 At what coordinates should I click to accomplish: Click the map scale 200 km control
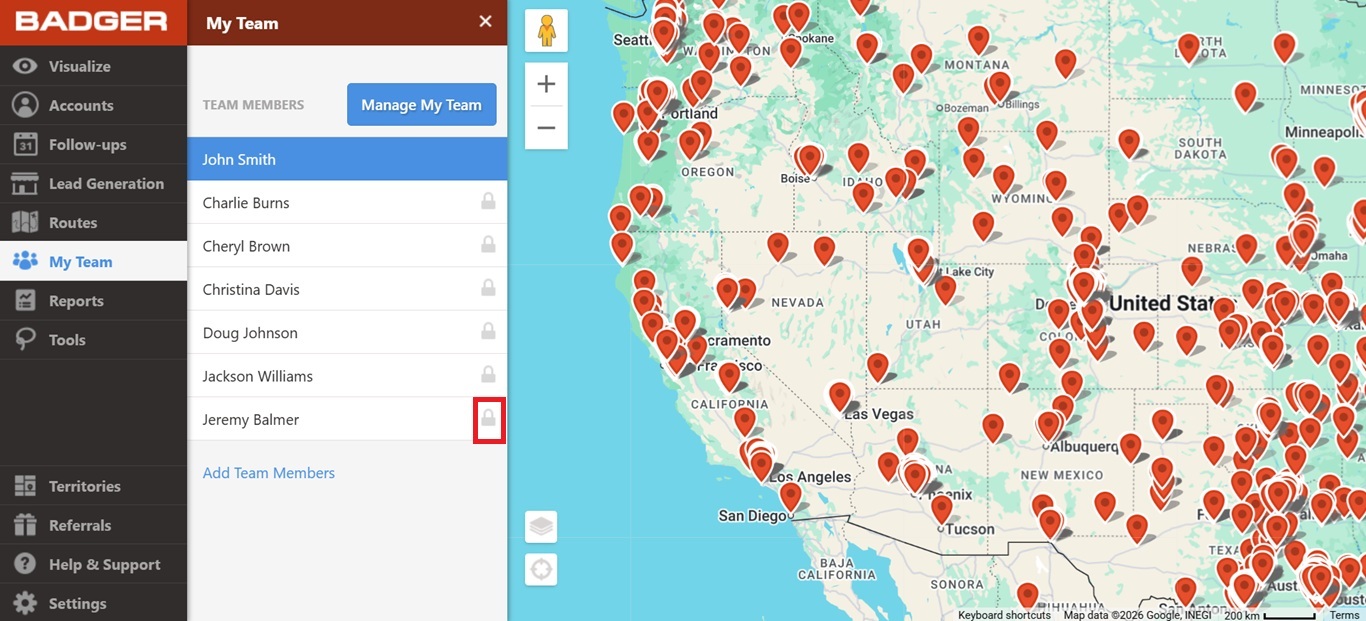[x=1270, y=615]
